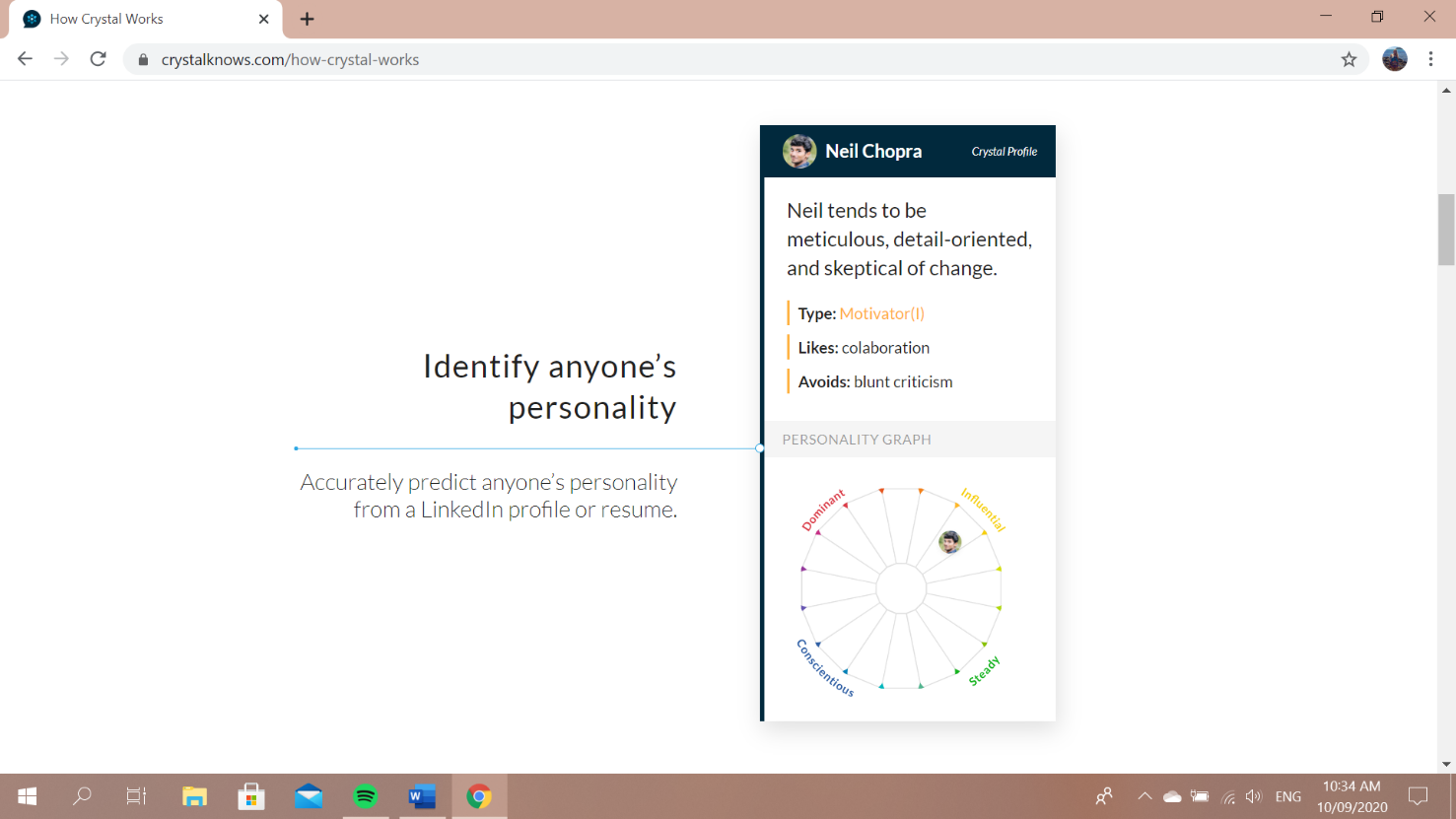Click Neil Chopra's header profile photo

(x=799, y=151)
